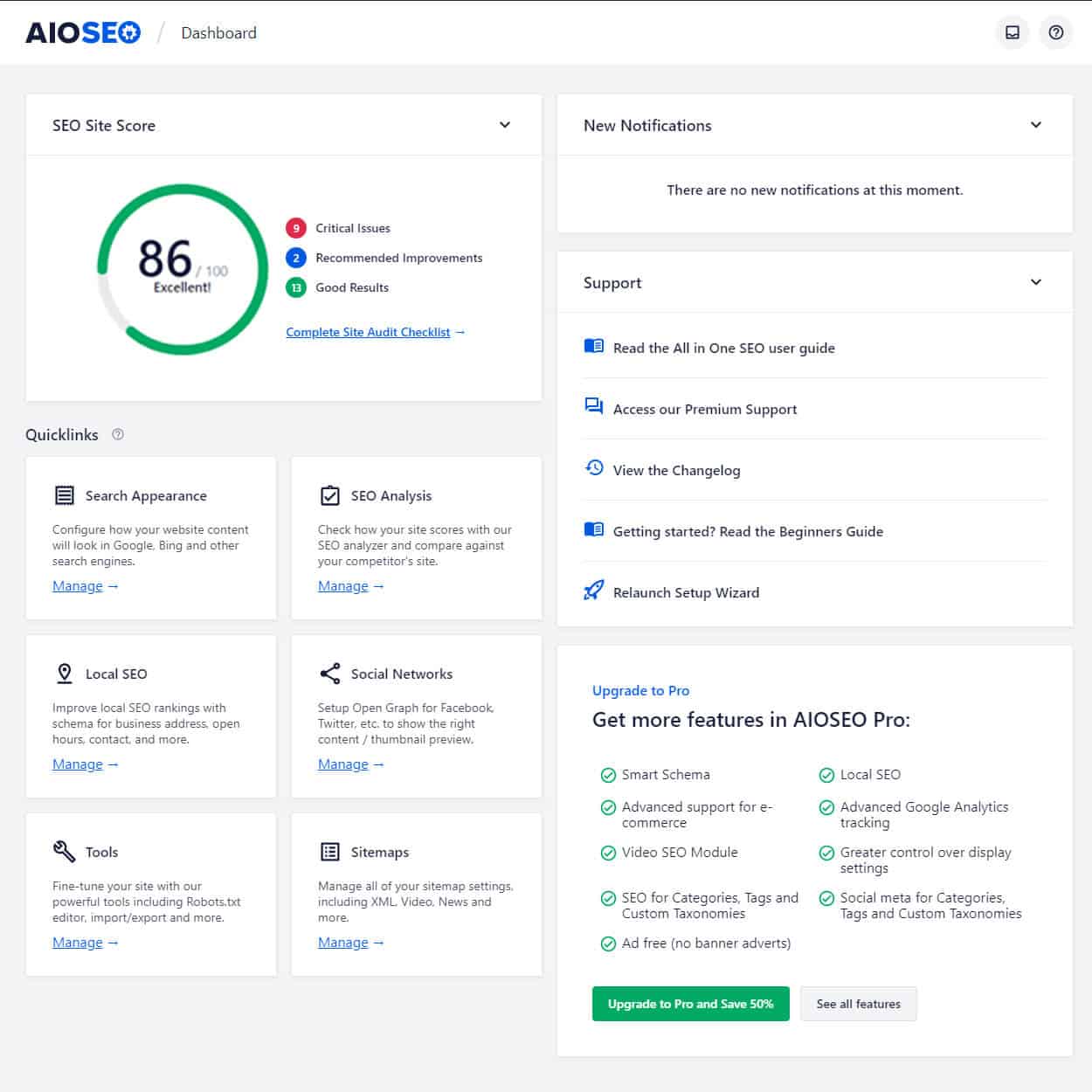Click check icon beside Greater control over display settings

tap(826, 853)
